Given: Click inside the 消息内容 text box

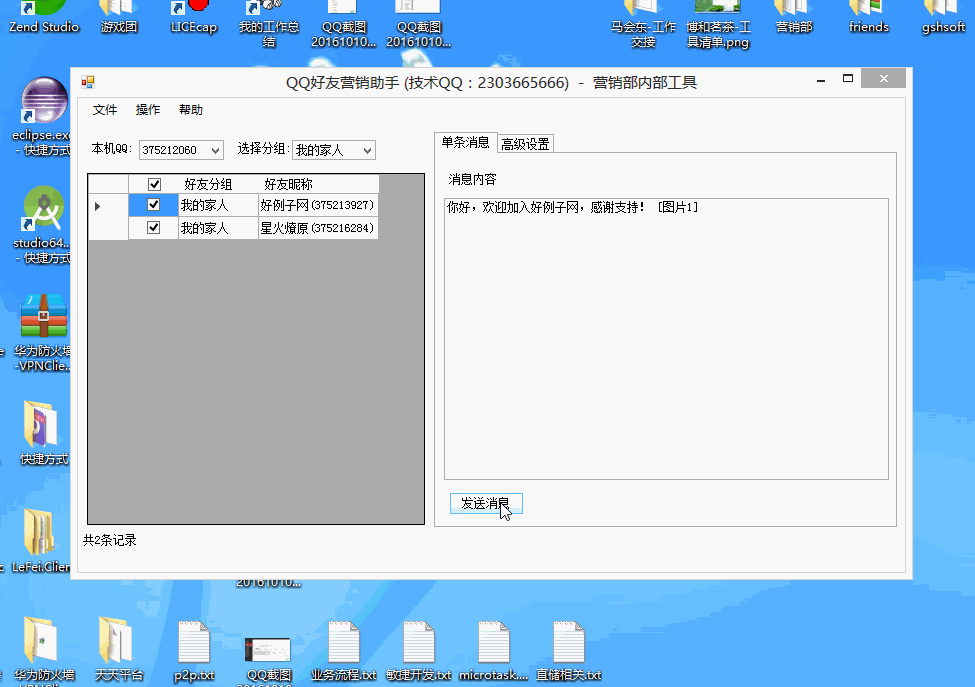Looking at the screenshot, I should [x=666, y=339].
